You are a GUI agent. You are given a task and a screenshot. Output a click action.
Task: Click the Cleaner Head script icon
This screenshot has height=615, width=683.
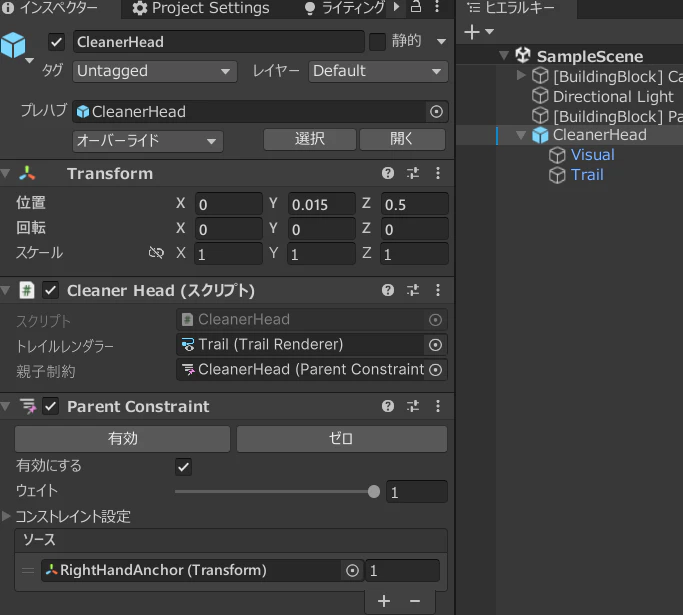pos(27,290)
